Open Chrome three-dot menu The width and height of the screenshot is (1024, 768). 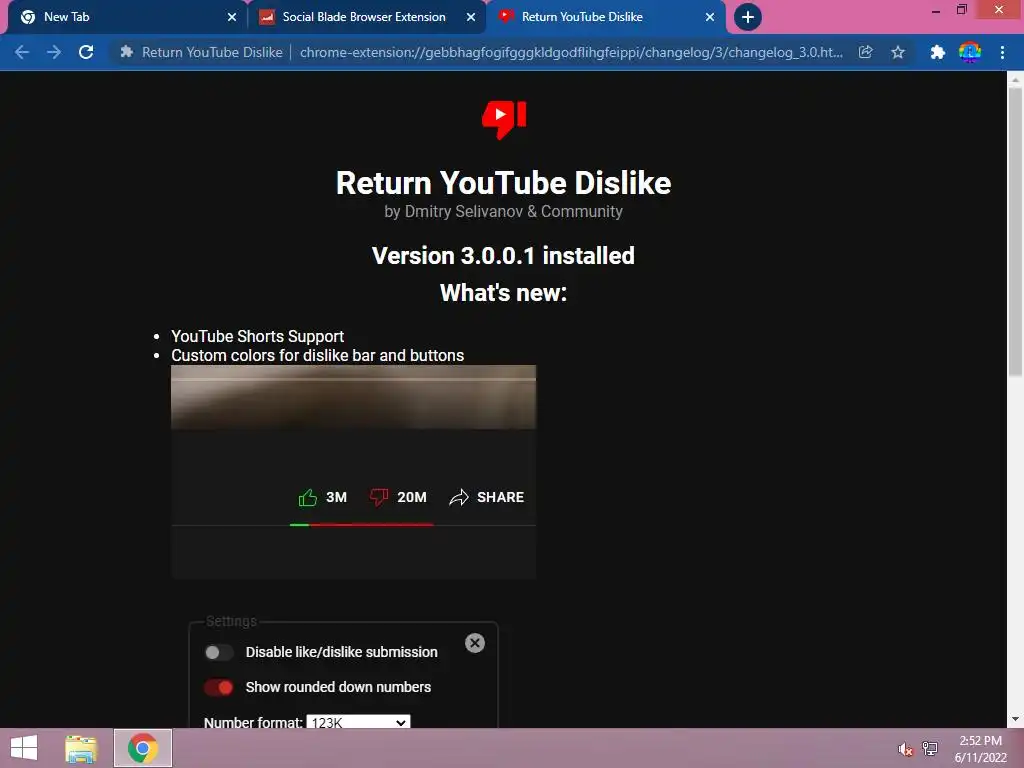[x=1002, y=52]
